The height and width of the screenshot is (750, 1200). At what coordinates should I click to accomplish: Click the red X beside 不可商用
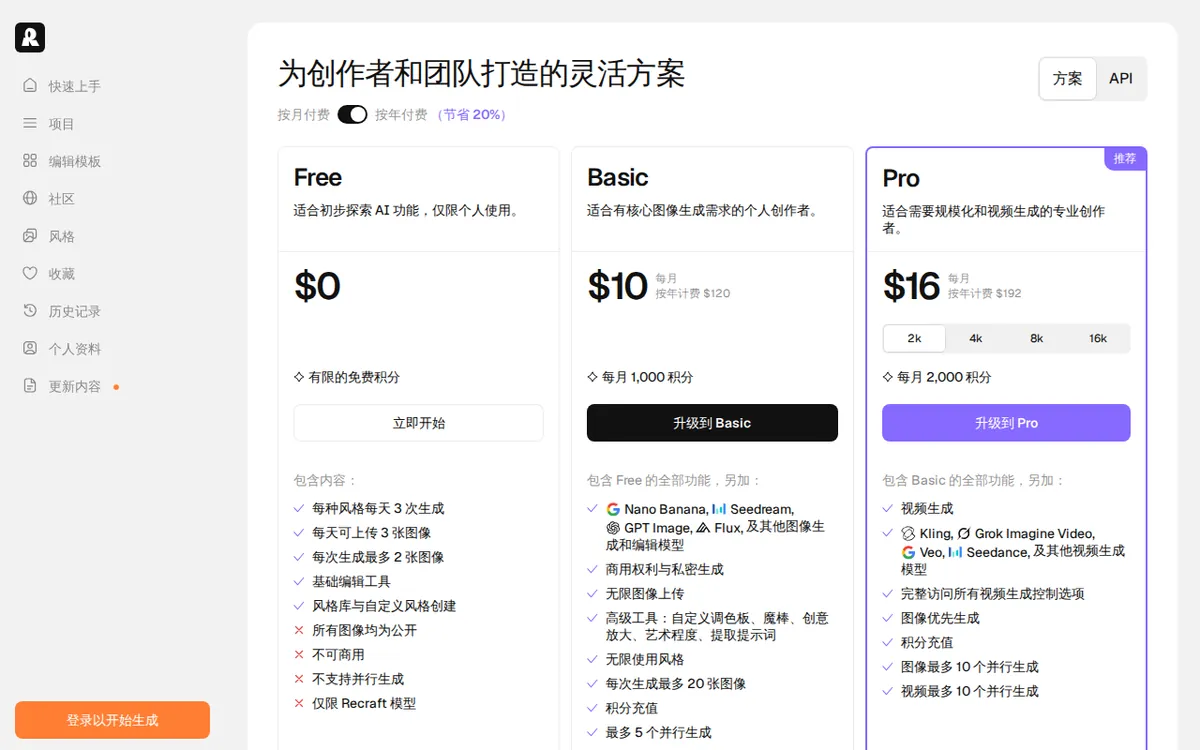pyautogui.click(x=299, y=655)
